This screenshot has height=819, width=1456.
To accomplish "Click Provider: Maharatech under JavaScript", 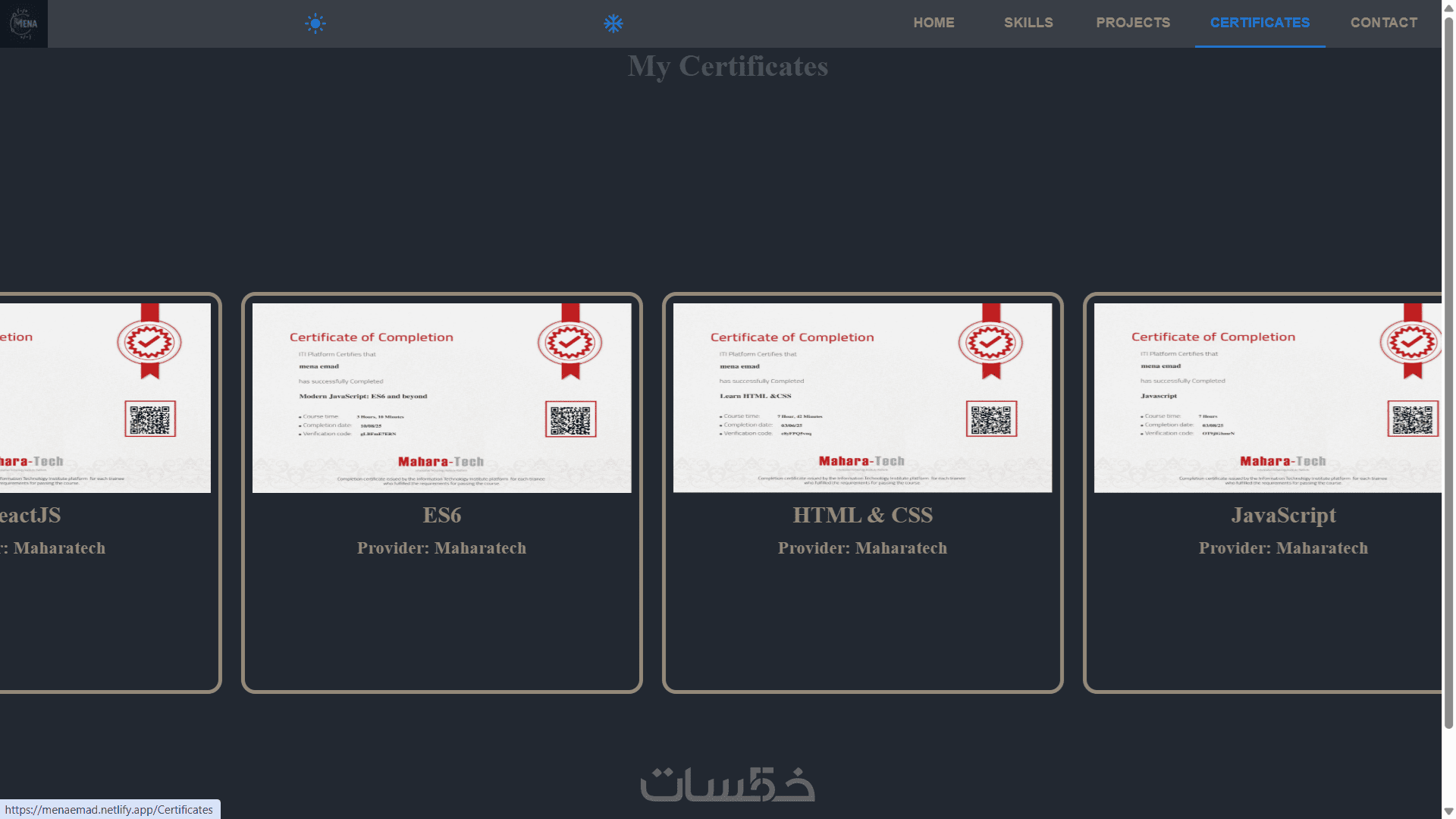I will (x=1283, y=548).
